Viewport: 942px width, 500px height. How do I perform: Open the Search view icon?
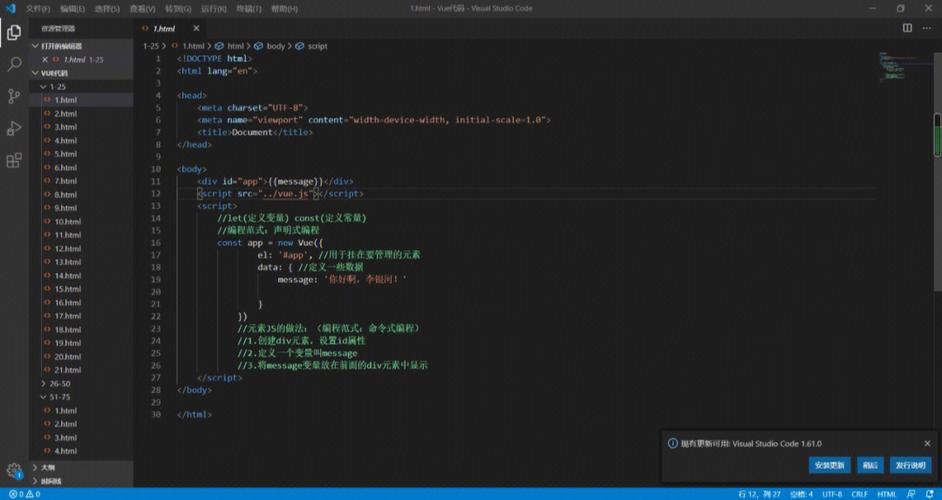[14, 64]
